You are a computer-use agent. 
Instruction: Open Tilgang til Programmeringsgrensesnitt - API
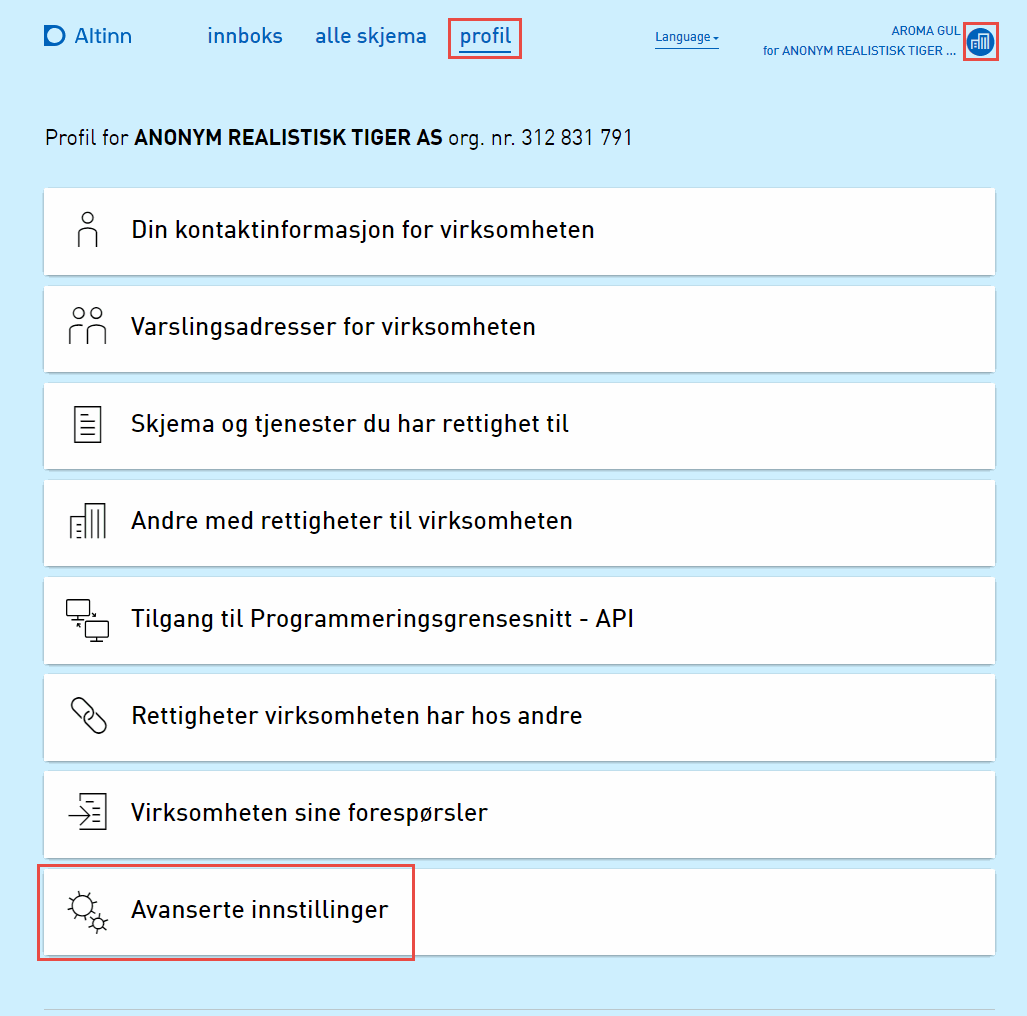[382, 619]
